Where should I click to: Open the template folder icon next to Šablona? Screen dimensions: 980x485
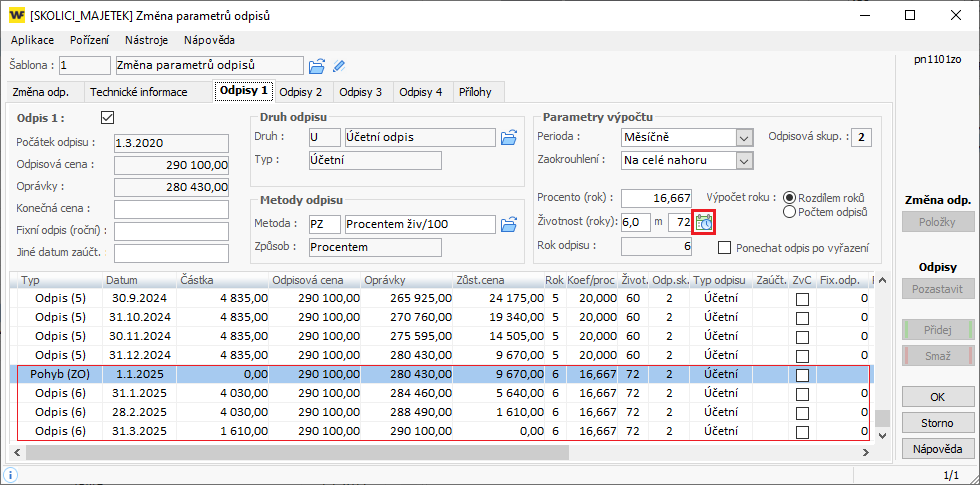pos(317,66)
